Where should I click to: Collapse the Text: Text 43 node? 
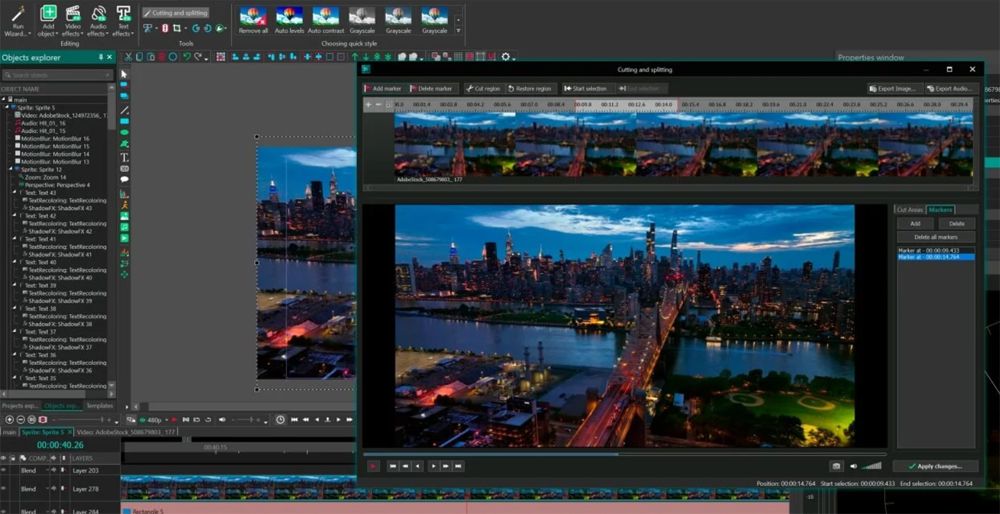[x=15, y=193]
